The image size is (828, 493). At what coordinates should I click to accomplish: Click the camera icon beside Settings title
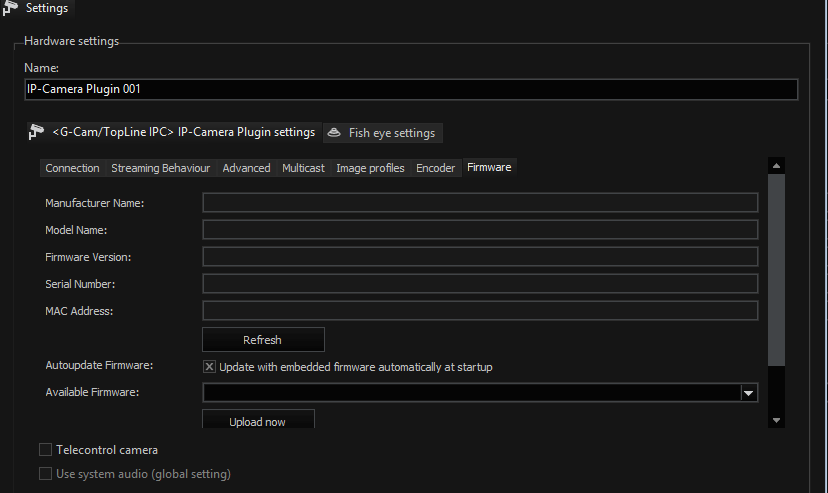[x=10, y=8]
